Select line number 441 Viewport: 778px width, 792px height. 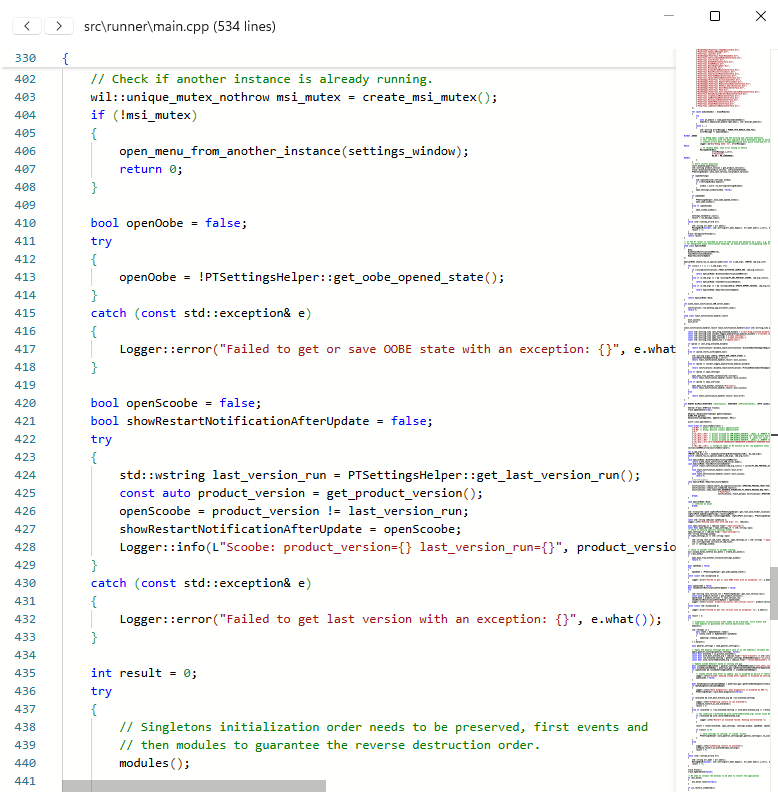25,781
